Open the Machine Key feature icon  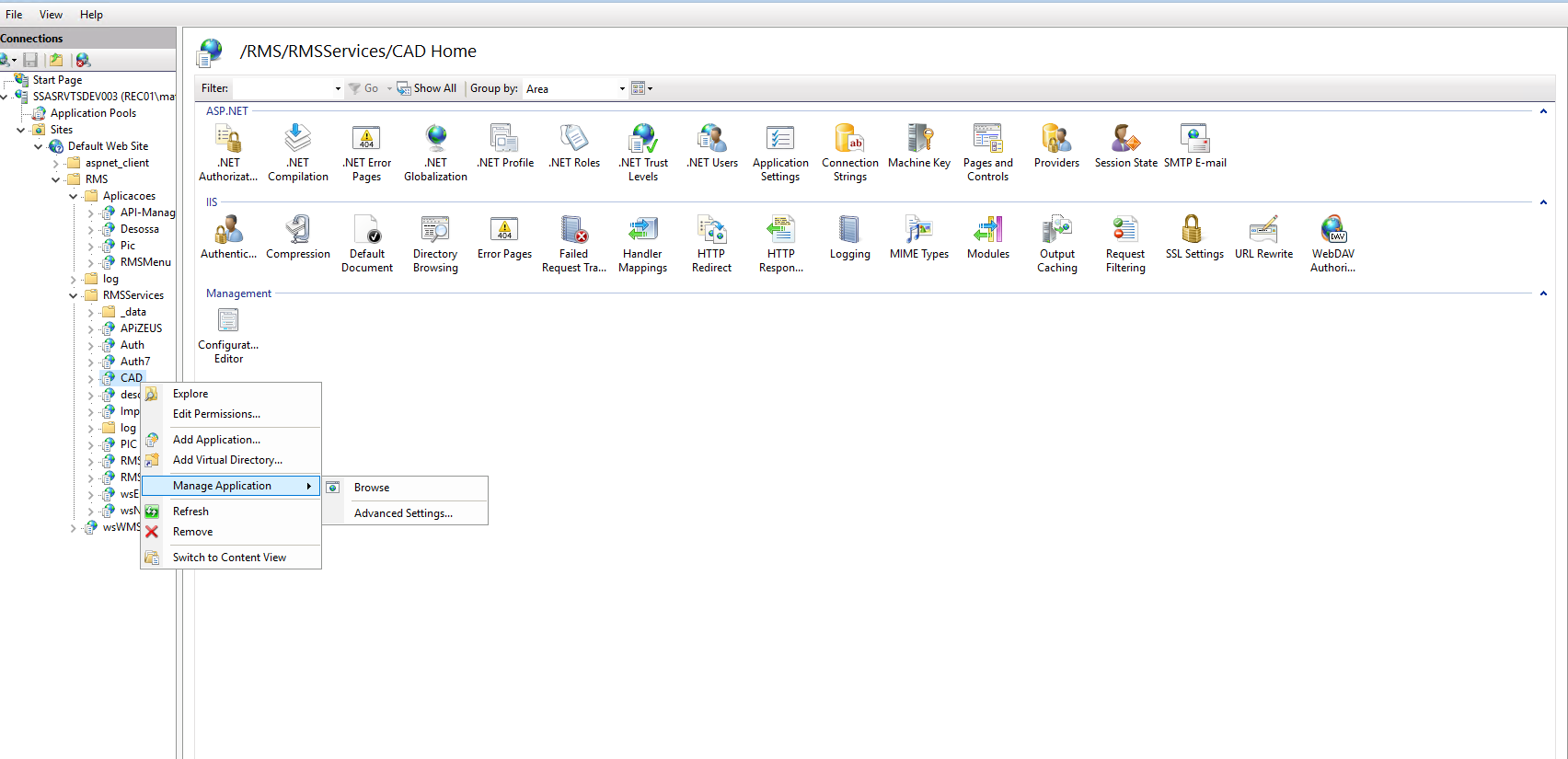point(918,146)
